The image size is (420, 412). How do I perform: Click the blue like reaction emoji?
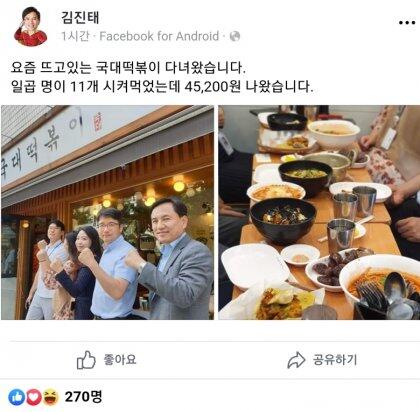(x=17, y=397)
